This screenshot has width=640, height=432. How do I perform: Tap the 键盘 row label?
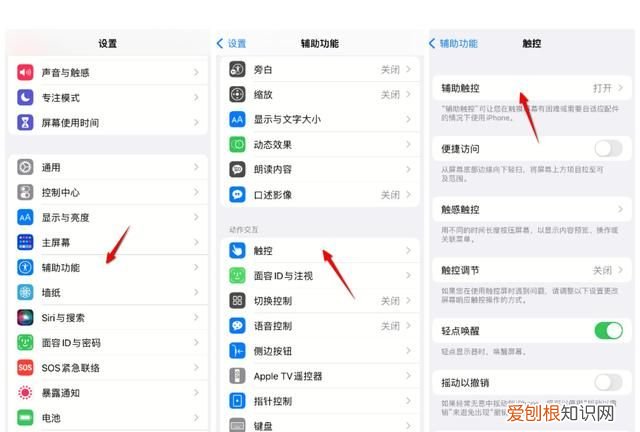263,426
